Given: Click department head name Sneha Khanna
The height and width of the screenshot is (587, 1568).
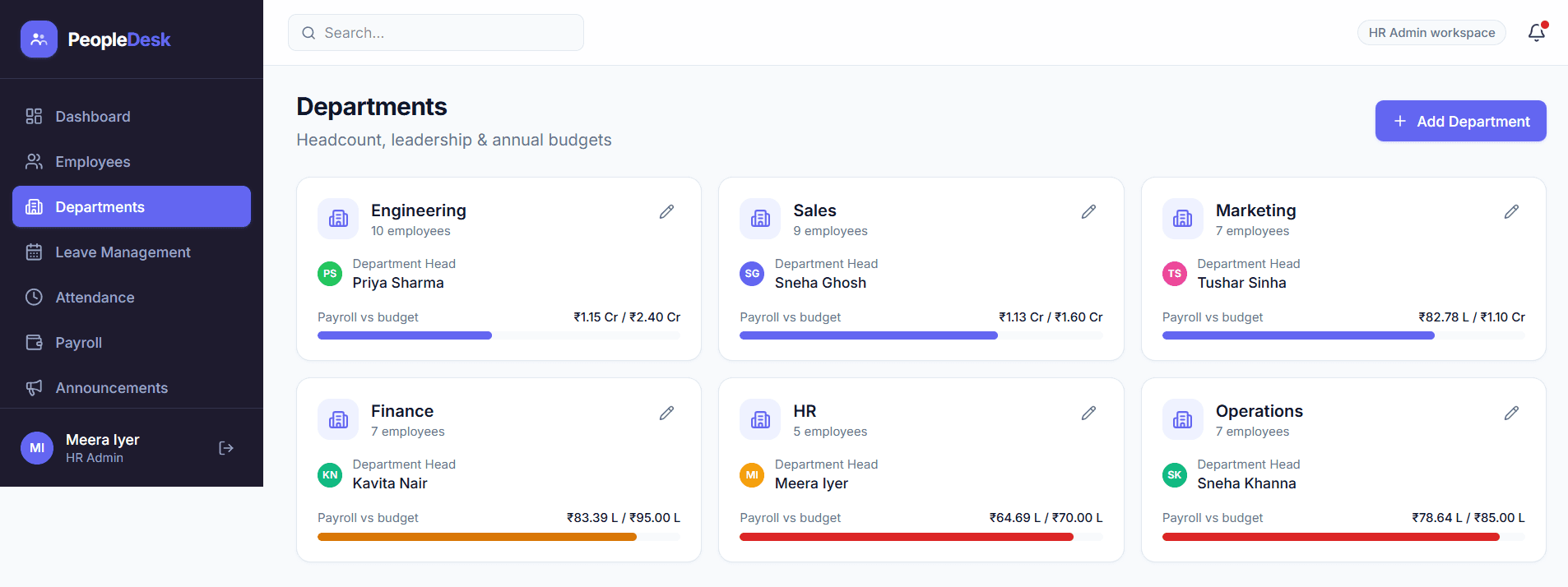Looking at the screenshot, I should click(x=1246, y=483).
